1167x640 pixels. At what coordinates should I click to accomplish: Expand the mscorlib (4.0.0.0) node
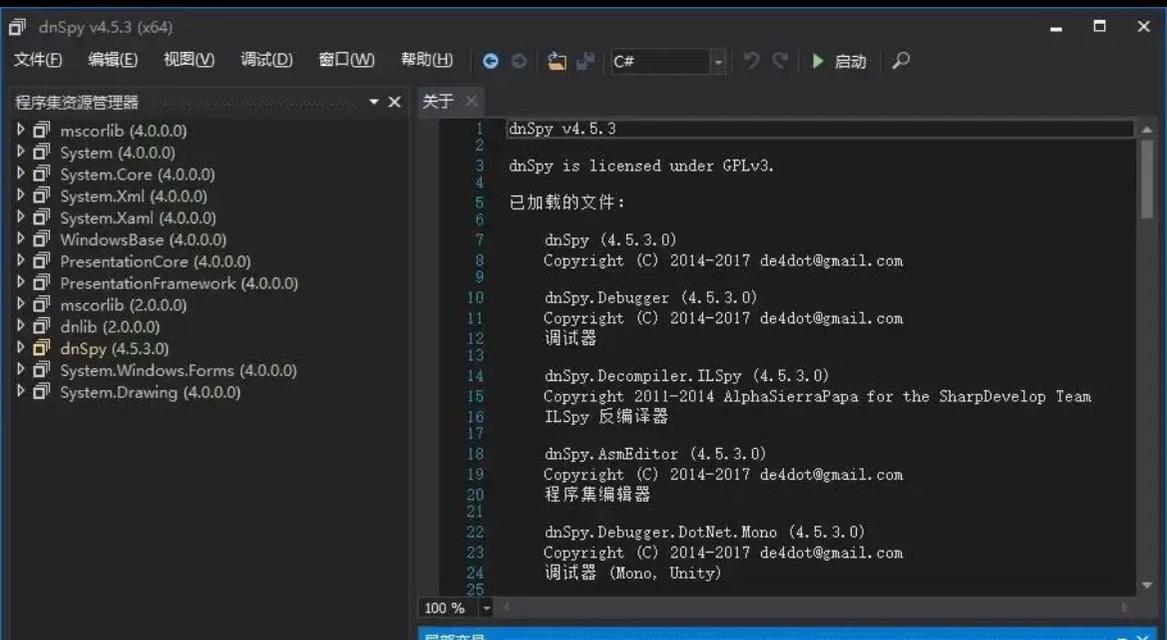tap(21, 129)
